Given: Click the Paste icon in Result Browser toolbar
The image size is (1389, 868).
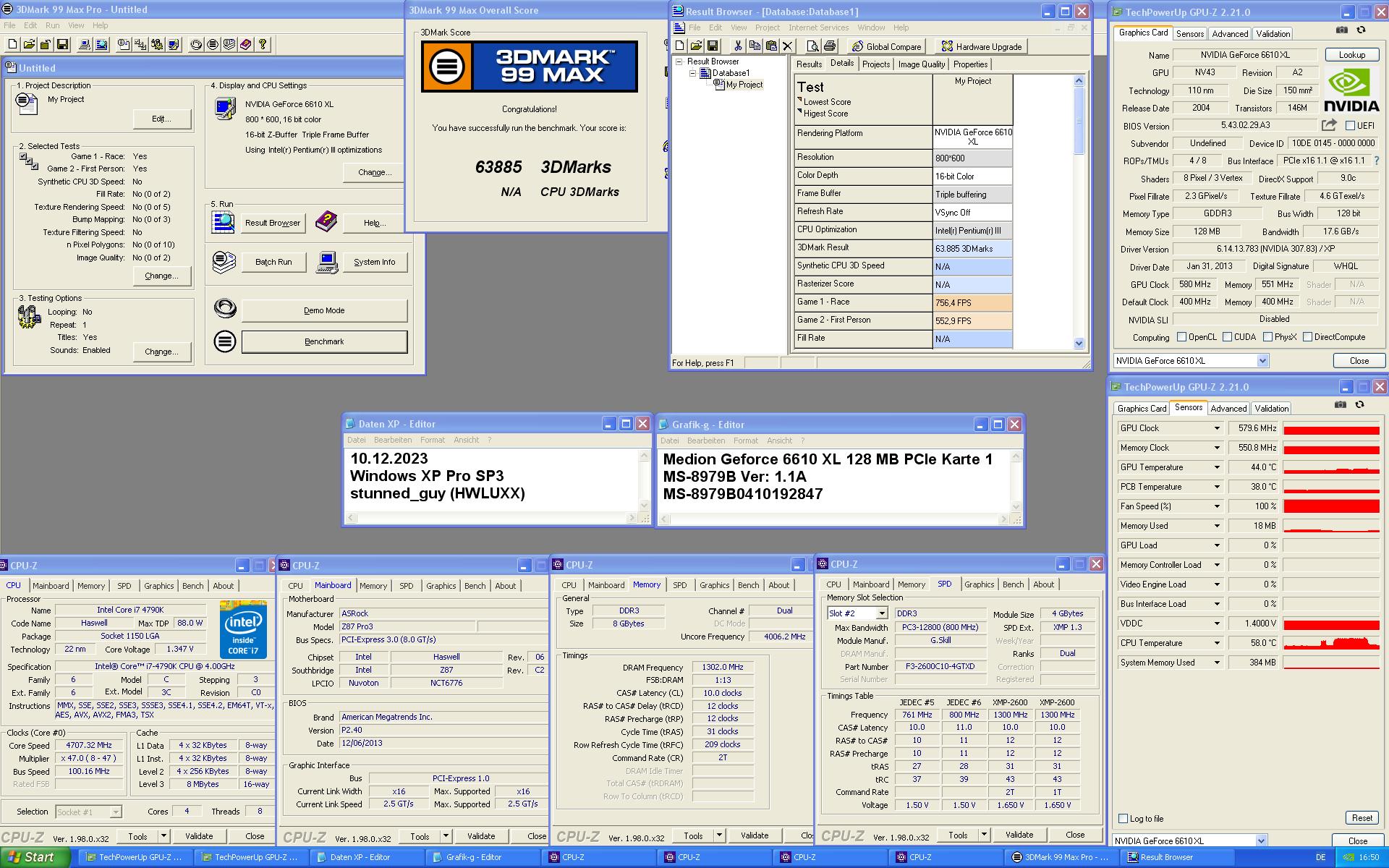Looking at the screenshot, I should [771, 46].
